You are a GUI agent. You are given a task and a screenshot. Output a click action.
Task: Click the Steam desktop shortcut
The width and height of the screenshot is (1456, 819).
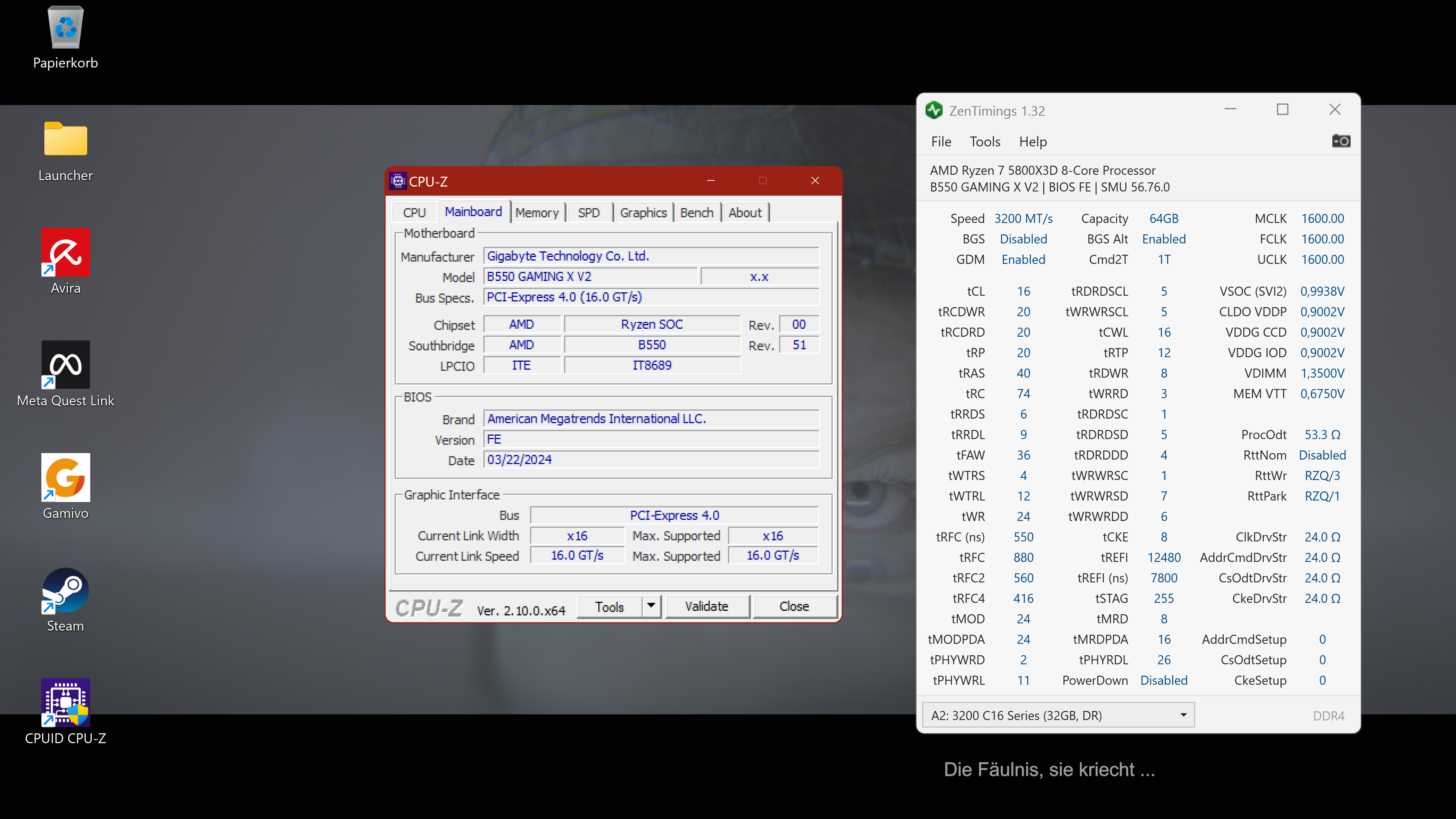(x=66, y=590)
